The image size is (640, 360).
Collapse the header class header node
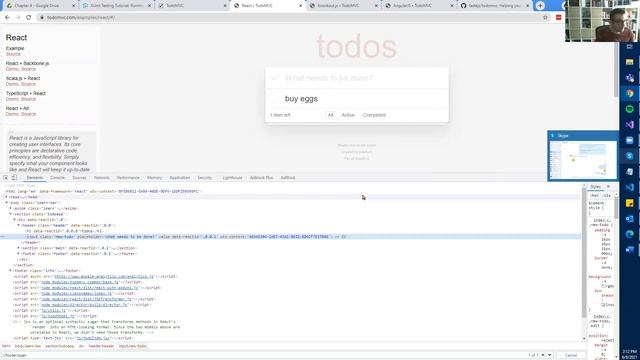18,225
